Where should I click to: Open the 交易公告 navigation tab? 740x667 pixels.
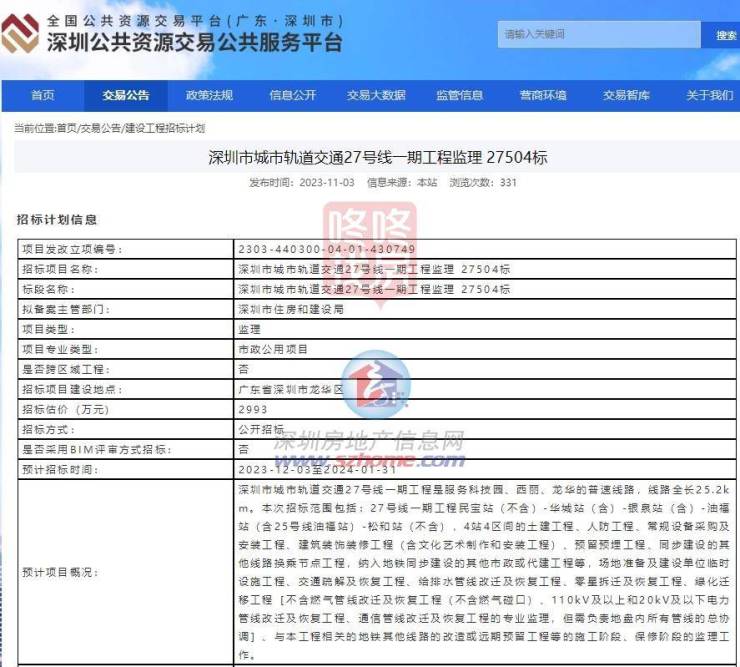(x=126, y=95)
